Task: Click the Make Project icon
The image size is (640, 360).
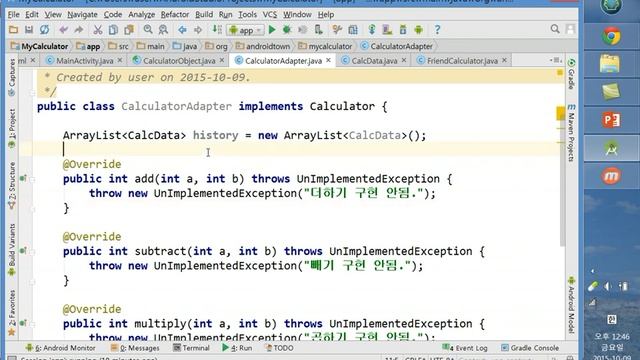Action: coord(217,30)
